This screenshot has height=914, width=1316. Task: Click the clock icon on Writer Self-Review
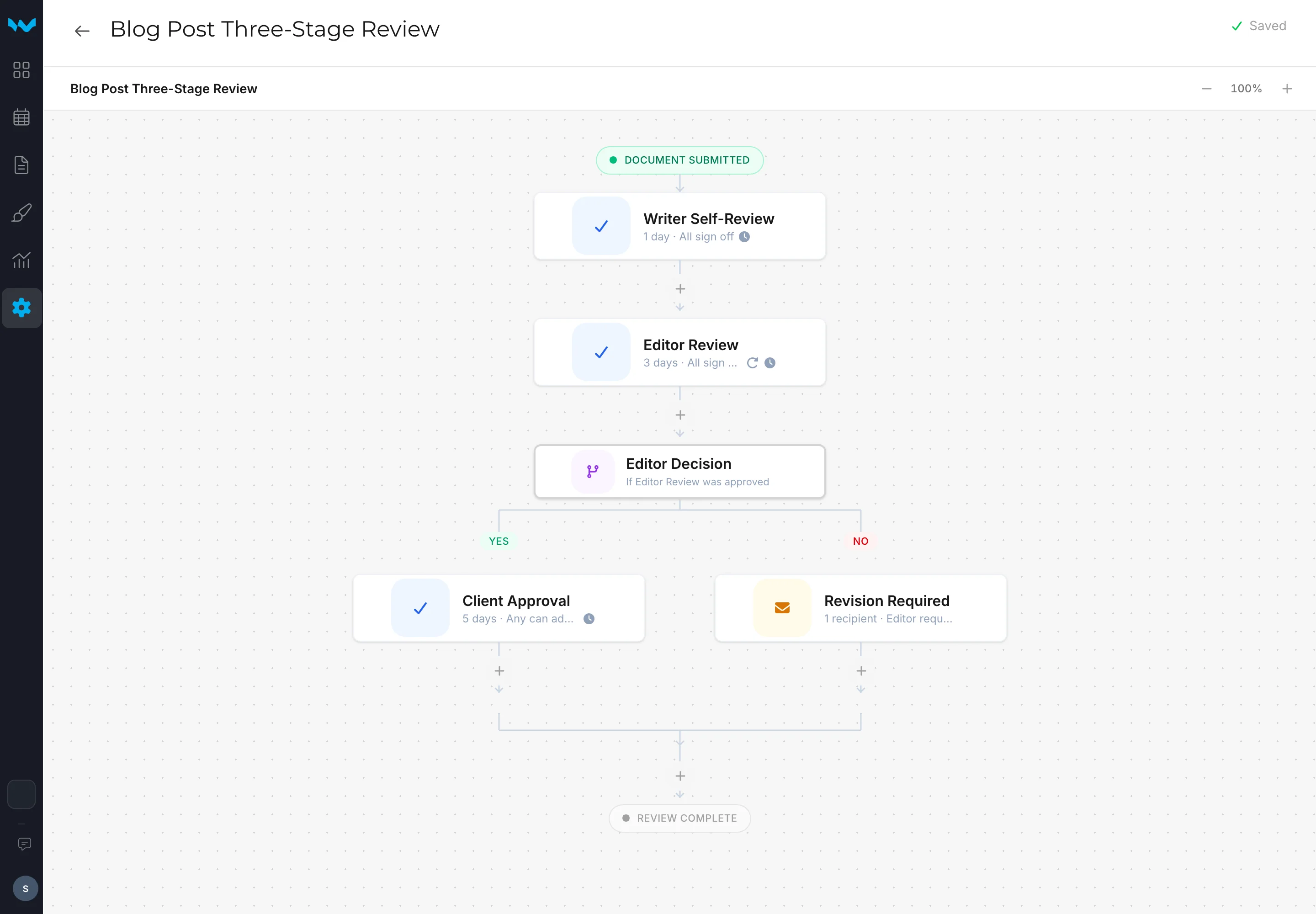pos(744,237)
